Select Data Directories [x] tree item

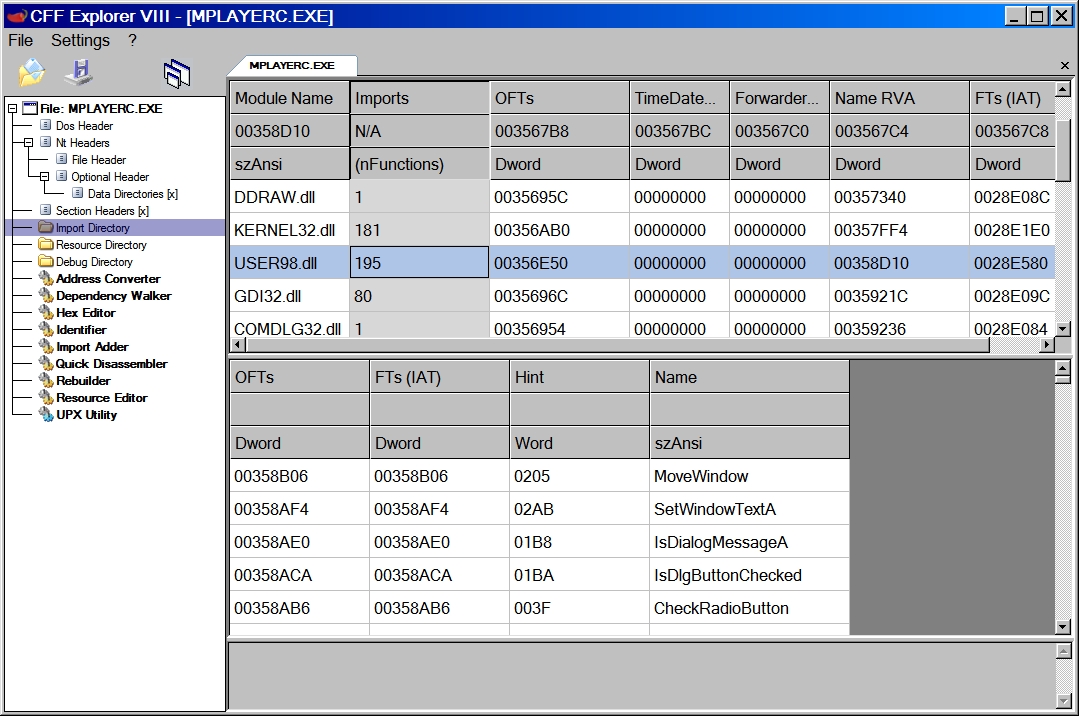(132, 193)
